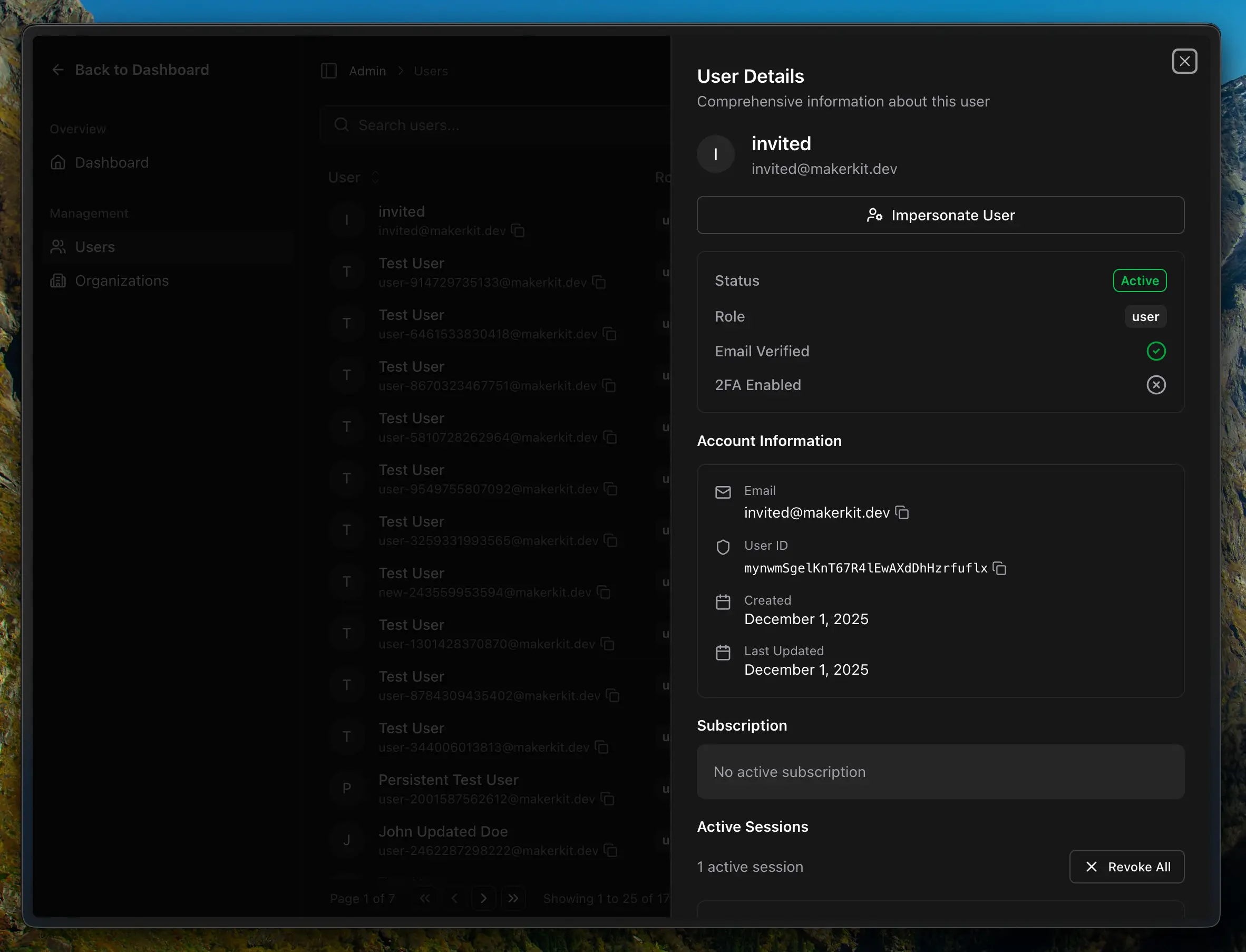Click the Impersonate User button
The width and height of the screenshot is (1246, 952).
[940, 215]
